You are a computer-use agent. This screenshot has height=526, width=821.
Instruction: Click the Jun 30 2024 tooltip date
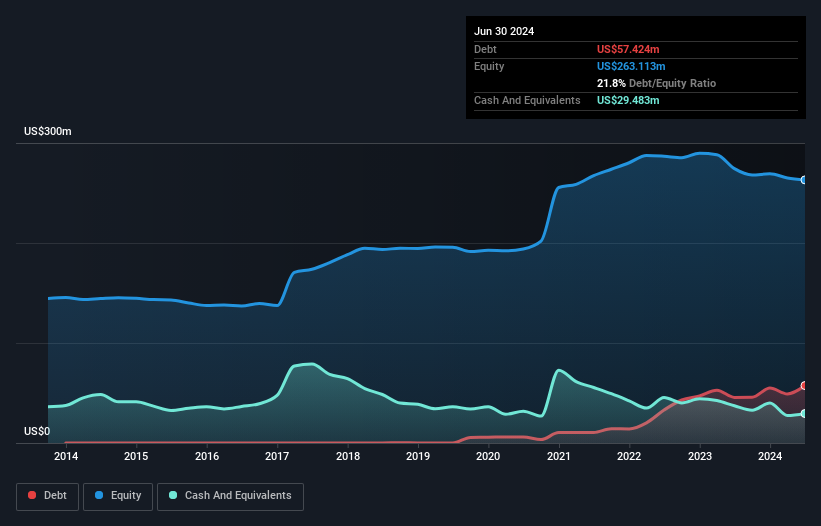tap(504, 31)
